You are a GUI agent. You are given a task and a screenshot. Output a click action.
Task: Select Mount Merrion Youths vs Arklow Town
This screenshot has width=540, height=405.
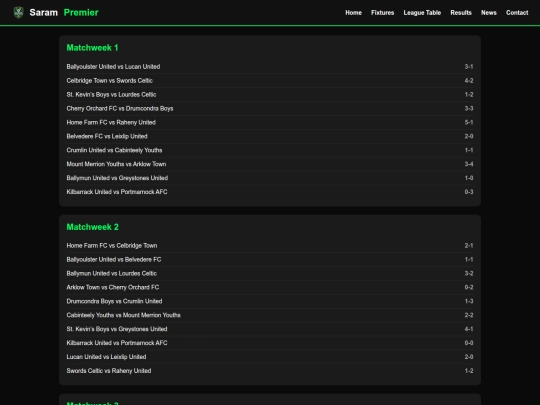tap(270, 164)
